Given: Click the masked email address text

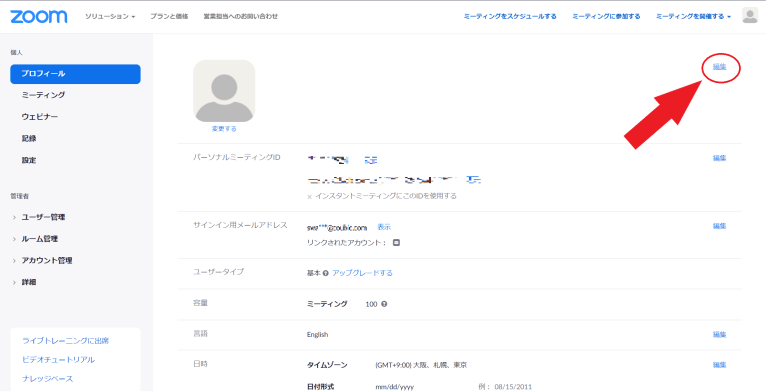Looking at the screenshot, I should pos(337,228).
